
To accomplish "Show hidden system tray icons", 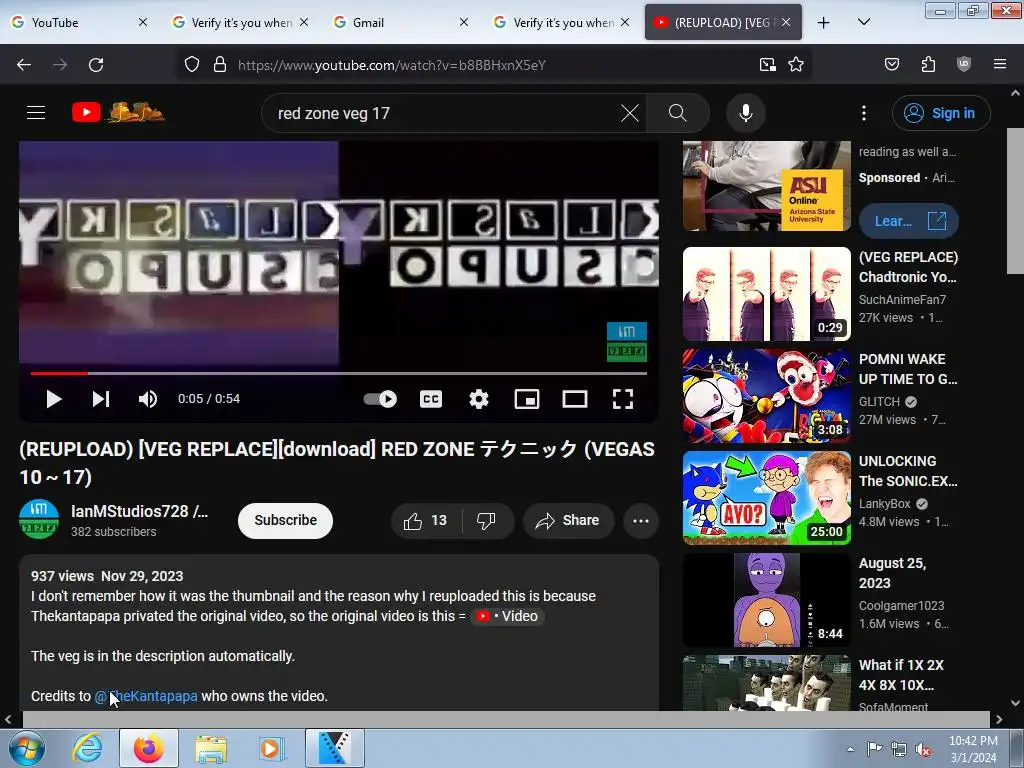I will [850, 749].
